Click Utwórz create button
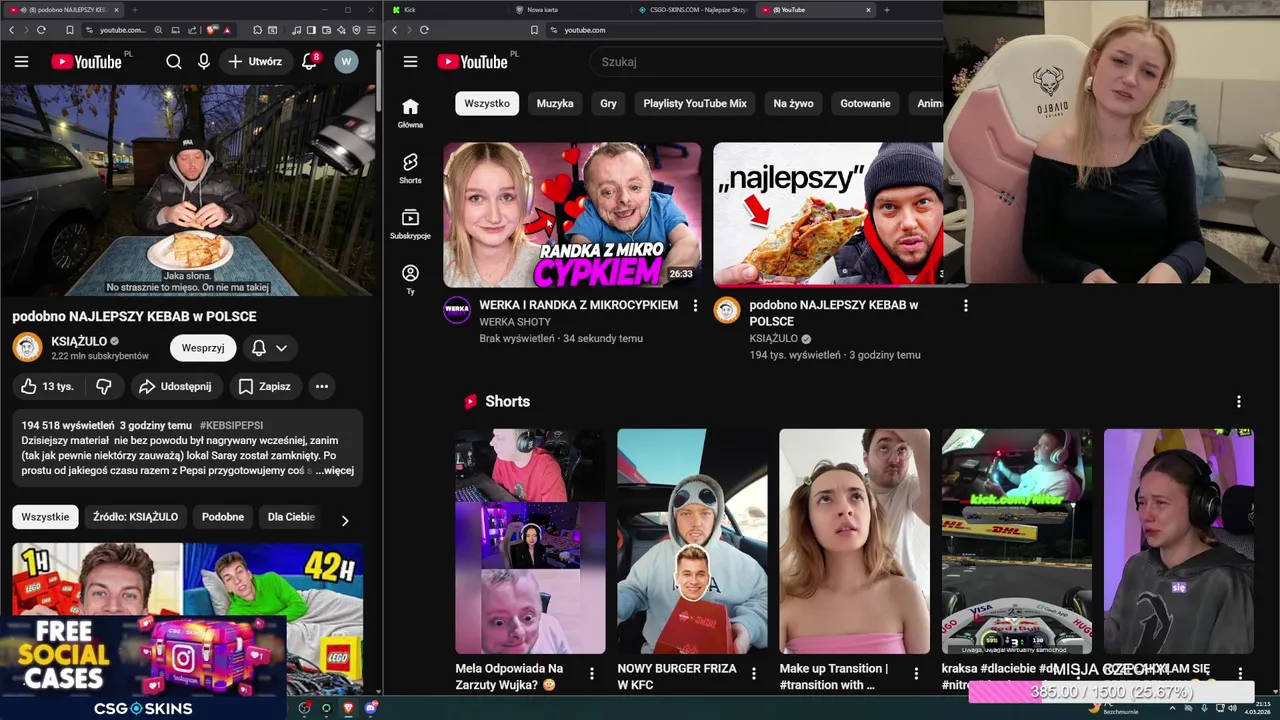 click(255, 61)
